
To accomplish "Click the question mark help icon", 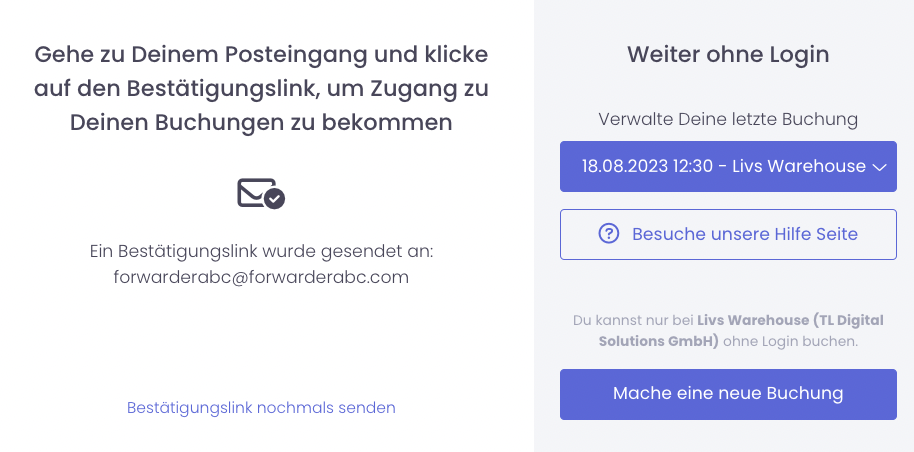I will [609, 234].
